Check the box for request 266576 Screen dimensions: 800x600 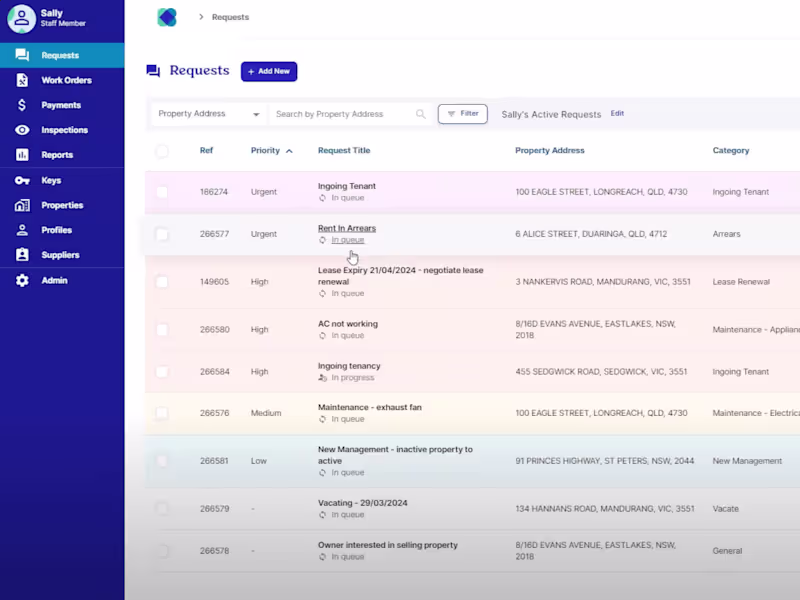pyautogui.click(x=162, y=413)
